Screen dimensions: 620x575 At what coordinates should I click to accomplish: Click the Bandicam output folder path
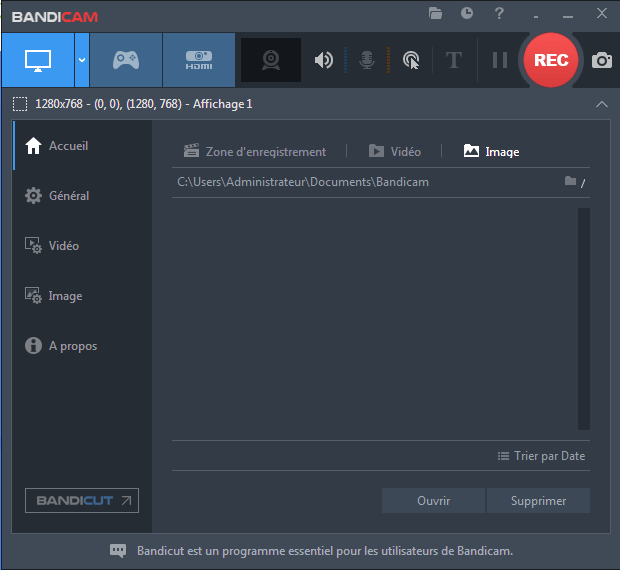[x=303, y=182]
